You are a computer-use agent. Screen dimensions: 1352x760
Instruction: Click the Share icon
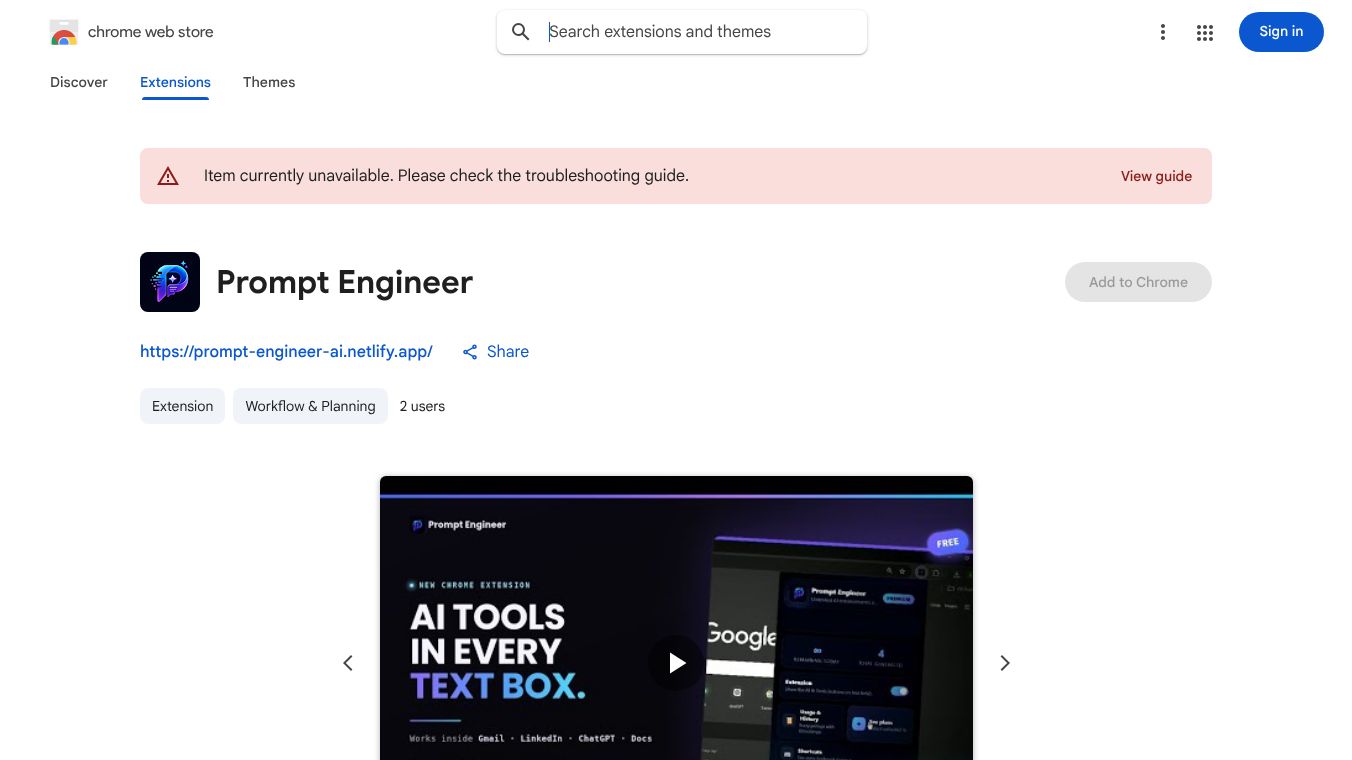pyautogui.click(x=470, y=352)
